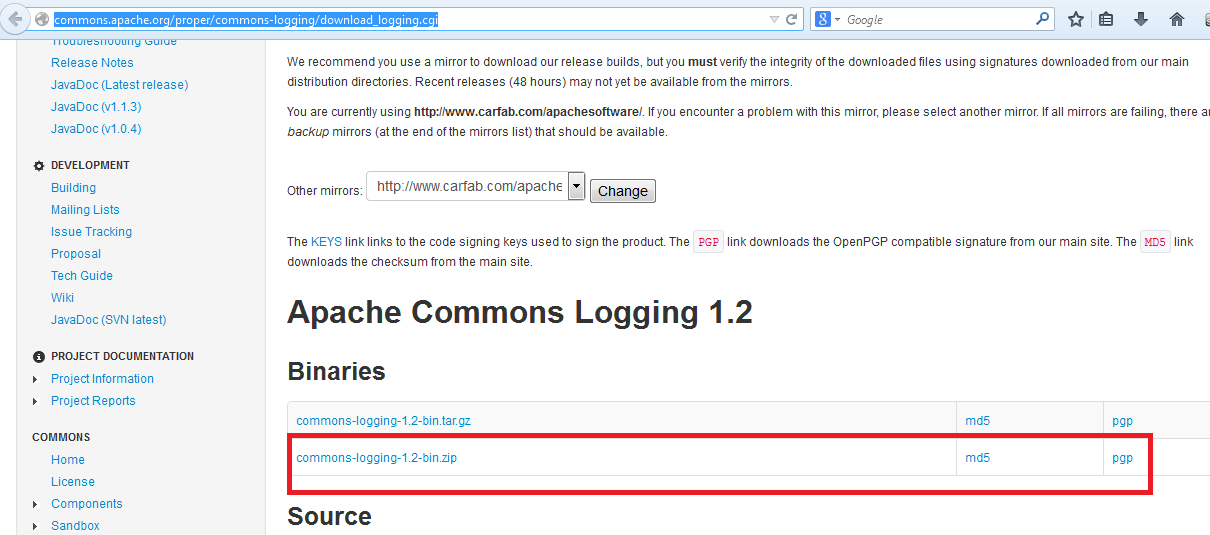Open the Project Reports link

[93, 401]
